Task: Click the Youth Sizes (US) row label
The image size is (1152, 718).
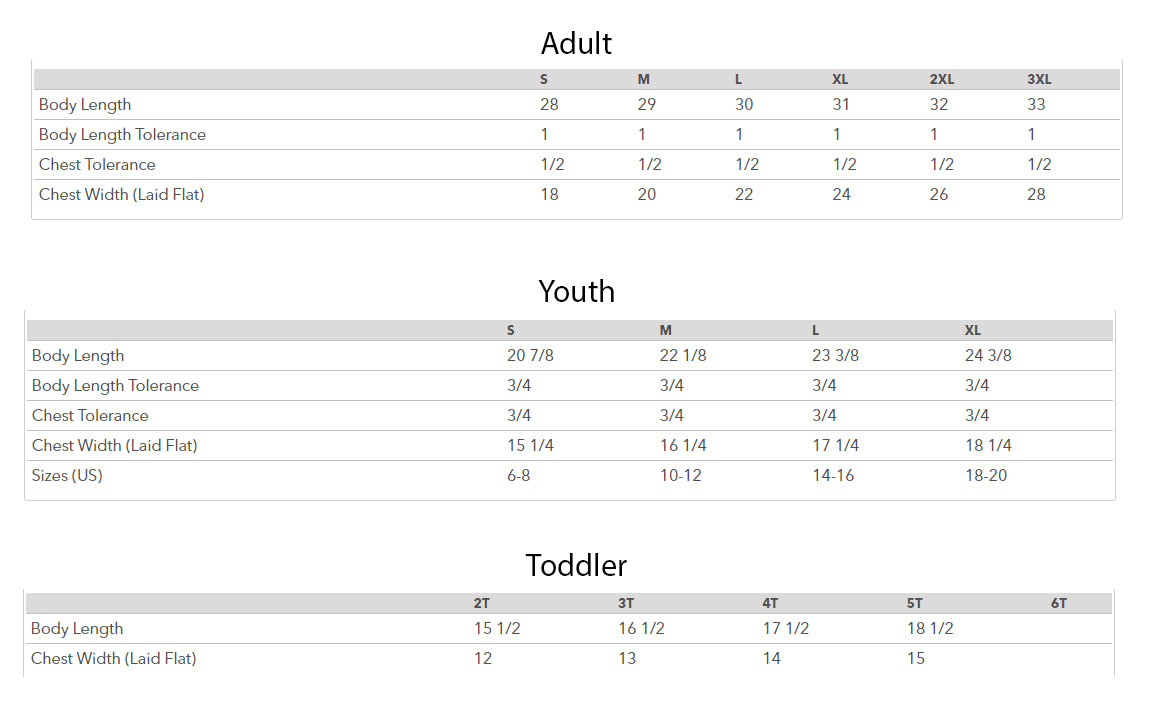Action: coord(67,476)
